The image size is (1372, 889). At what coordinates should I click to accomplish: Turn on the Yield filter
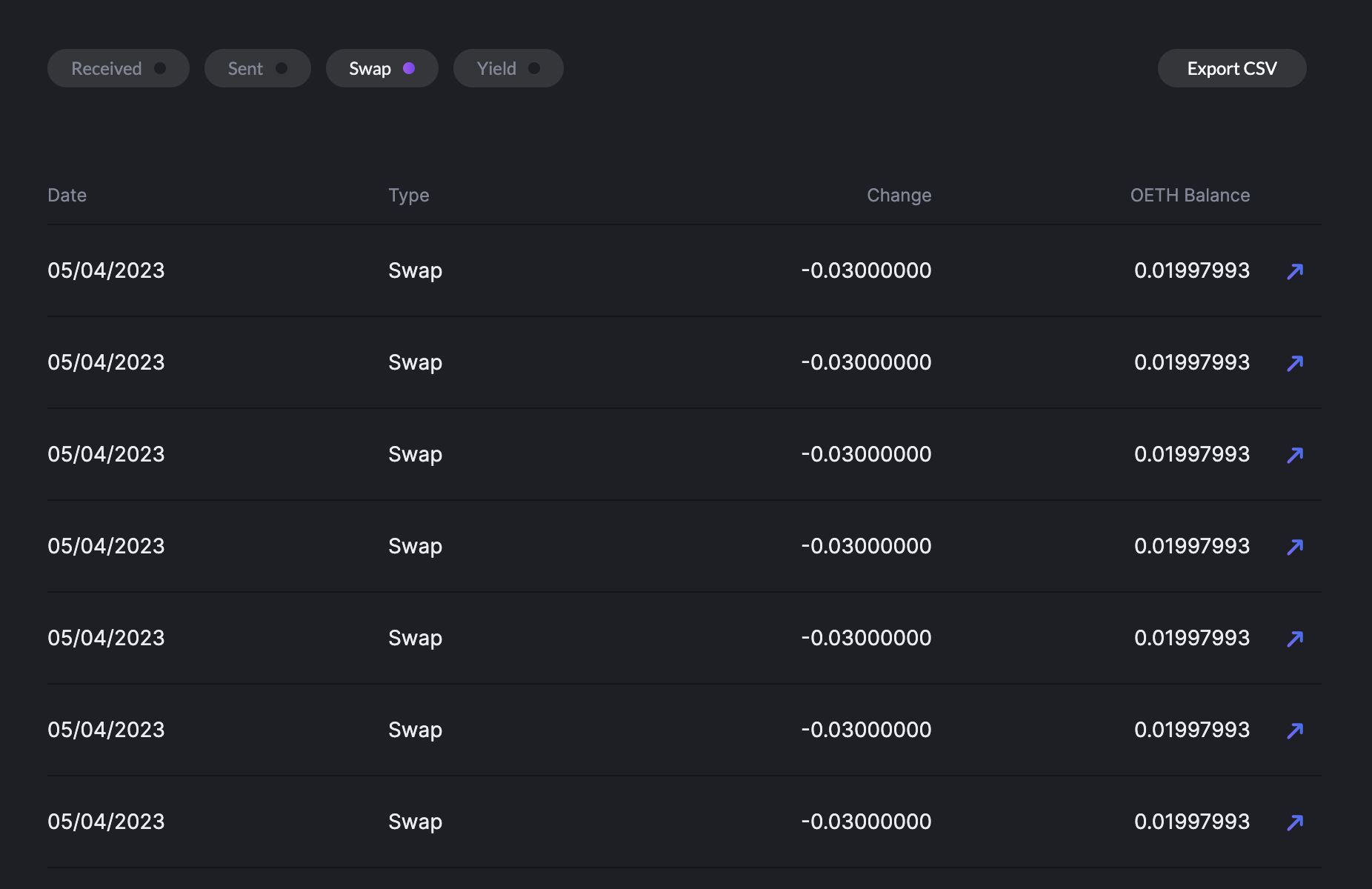pos(508,68)
